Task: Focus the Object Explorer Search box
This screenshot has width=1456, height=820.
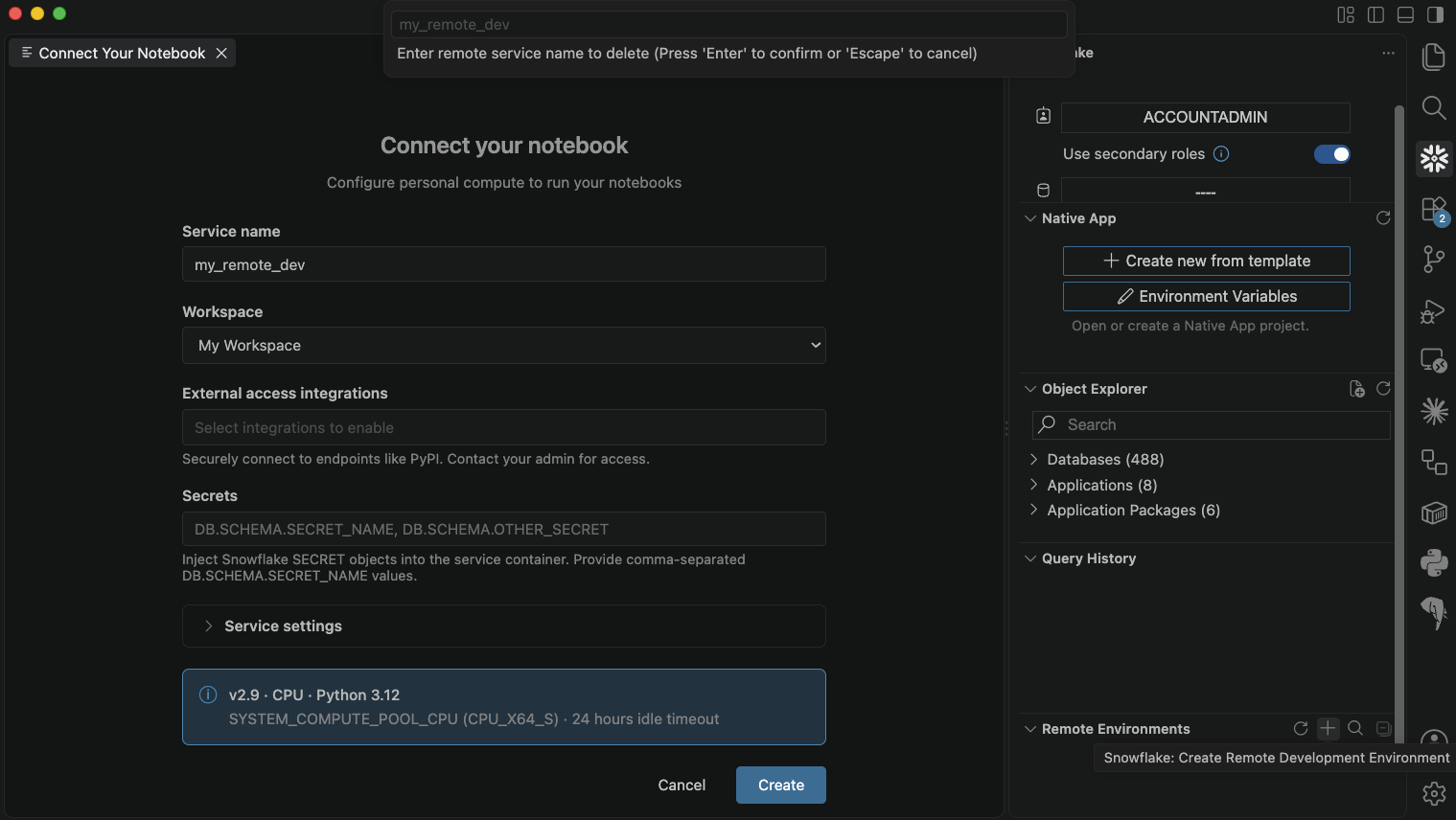Action: tap(1212, 425)
